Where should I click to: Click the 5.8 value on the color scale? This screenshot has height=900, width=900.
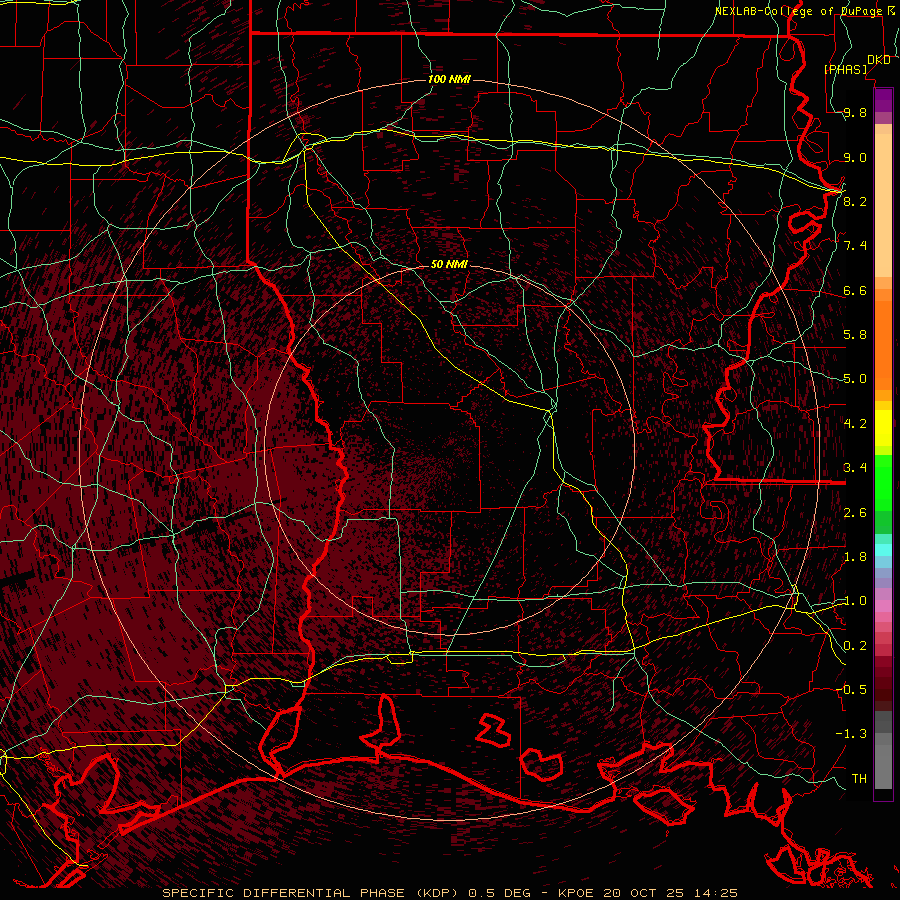pos(855,335)
